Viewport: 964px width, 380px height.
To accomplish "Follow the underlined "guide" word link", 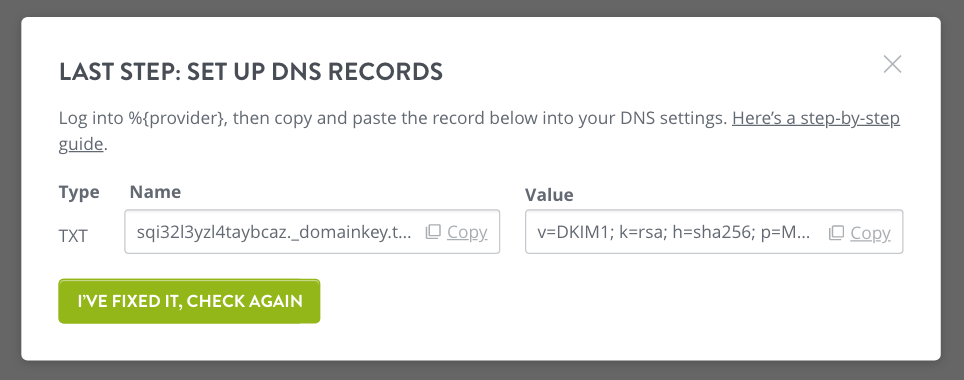I will point(81,144).
